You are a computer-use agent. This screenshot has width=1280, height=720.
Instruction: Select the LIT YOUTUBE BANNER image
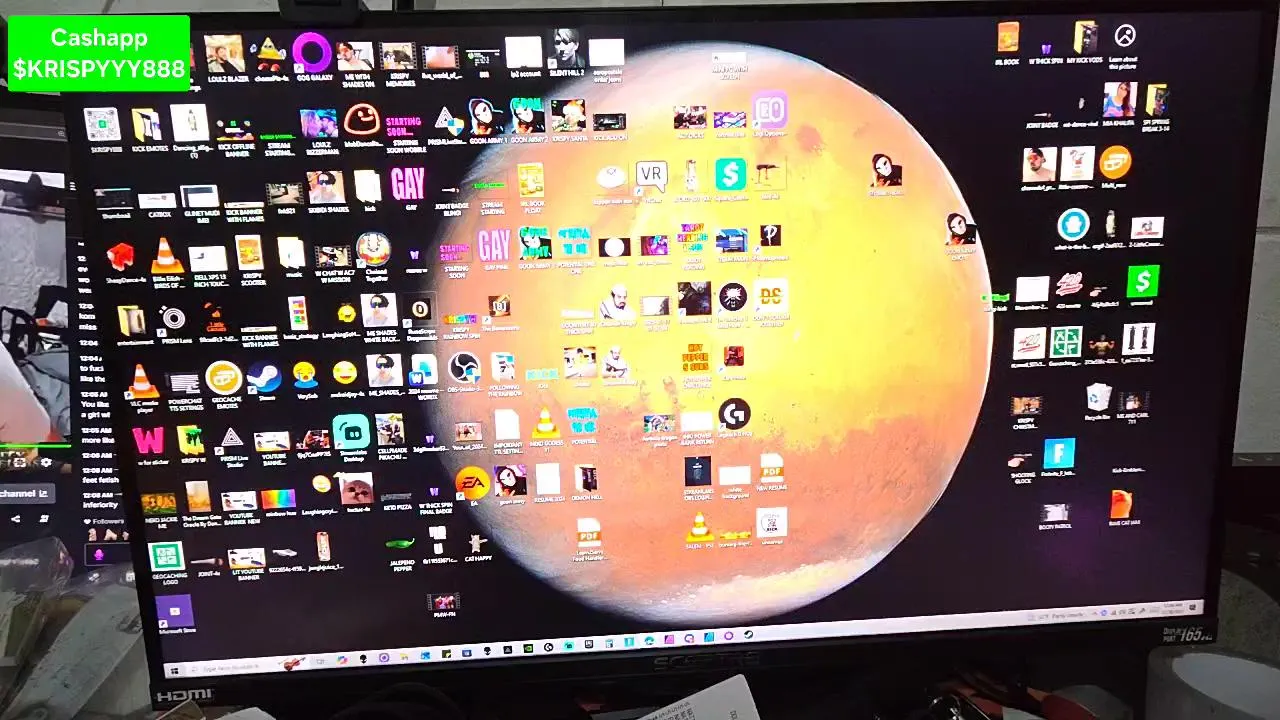coord(246,564)
